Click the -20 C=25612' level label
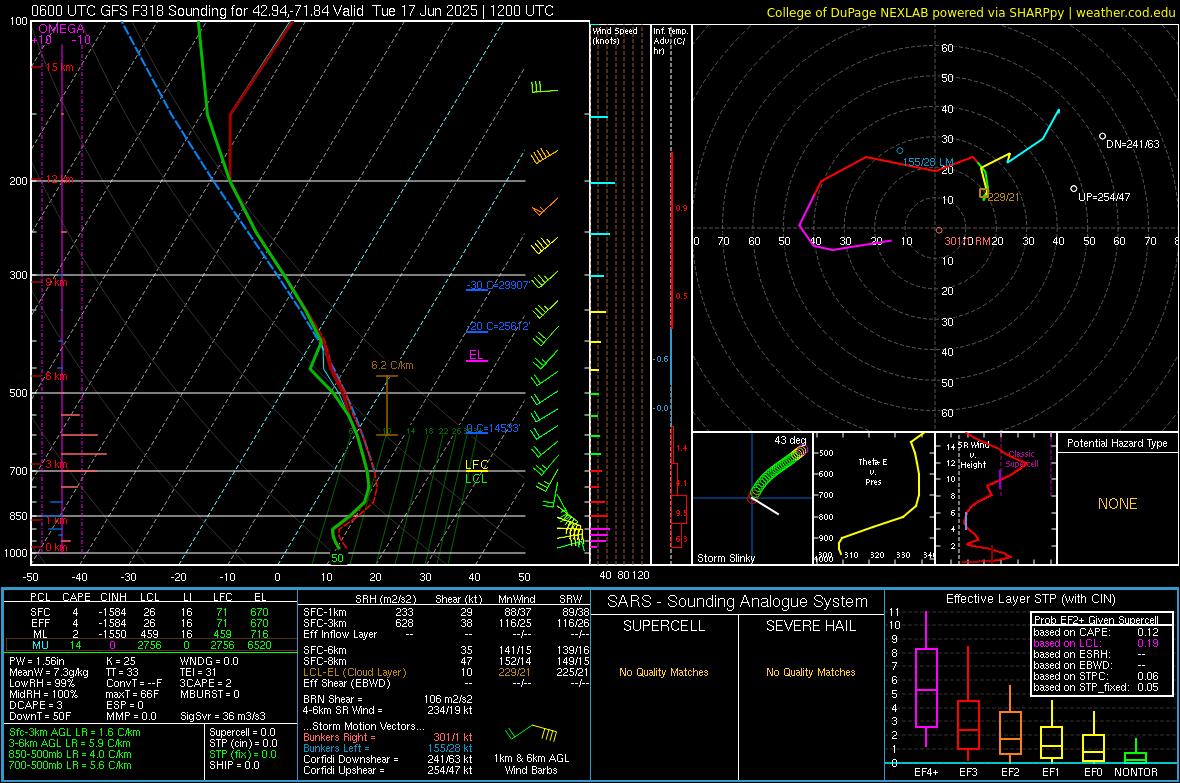This screenshot has width=1180, height=783. coord(498,326)
